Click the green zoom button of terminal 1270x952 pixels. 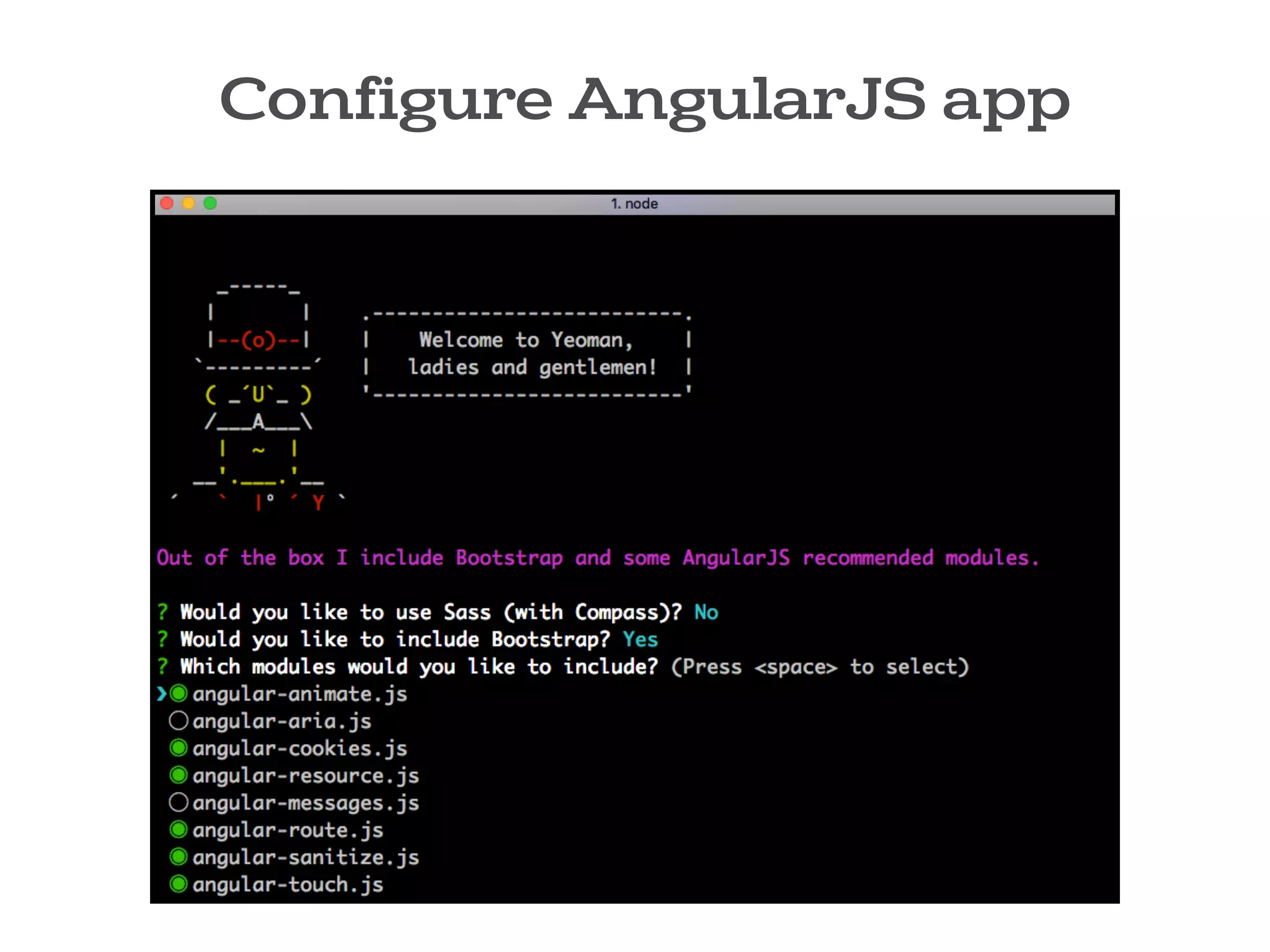click(210, 203)
